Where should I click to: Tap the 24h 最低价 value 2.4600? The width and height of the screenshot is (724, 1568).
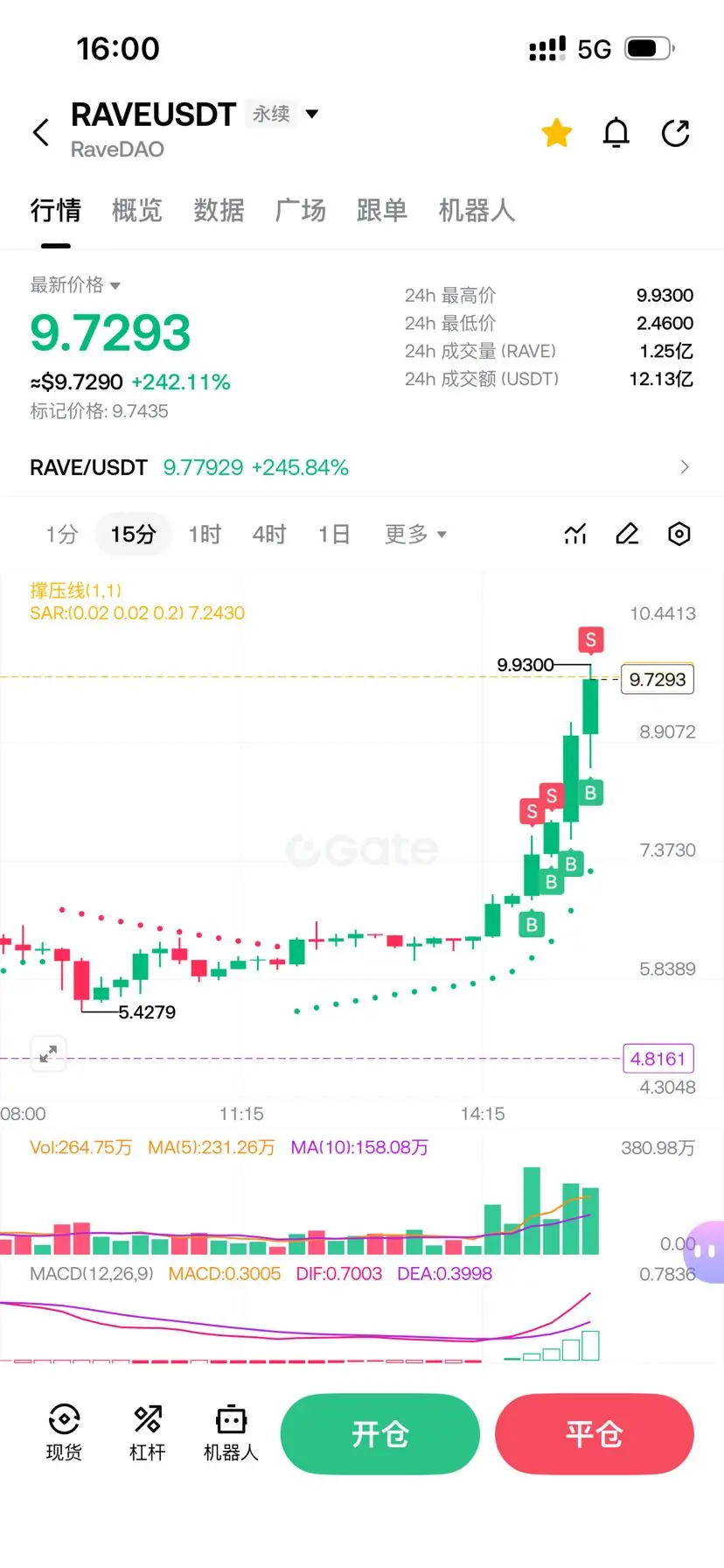665,324
